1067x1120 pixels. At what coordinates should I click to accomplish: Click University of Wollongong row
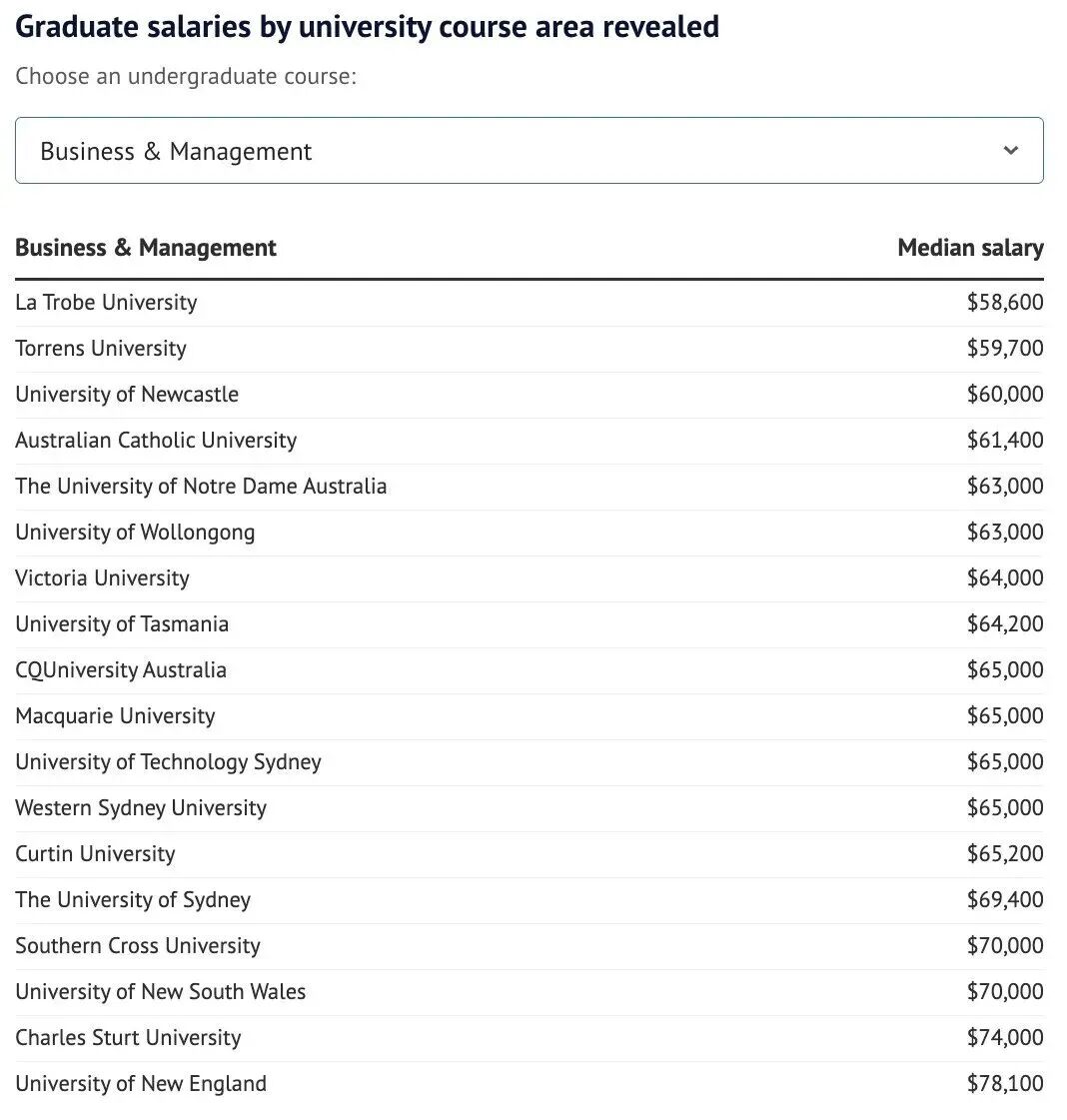(135, 533)
